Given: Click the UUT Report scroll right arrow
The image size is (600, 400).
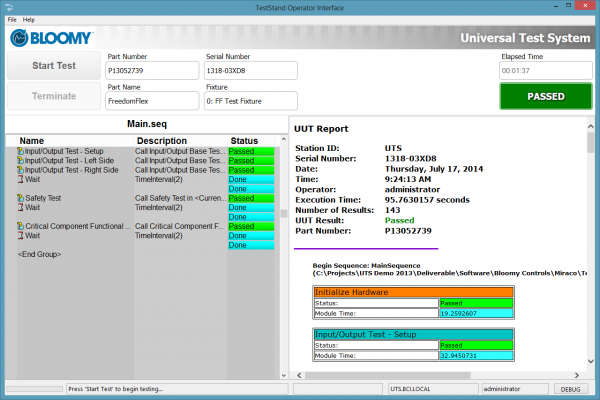Looking at the screenshot, I should [577, 376].
